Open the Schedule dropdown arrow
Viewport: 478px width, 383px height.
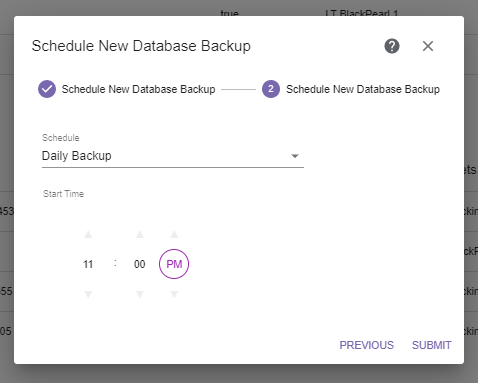(295, 156)
